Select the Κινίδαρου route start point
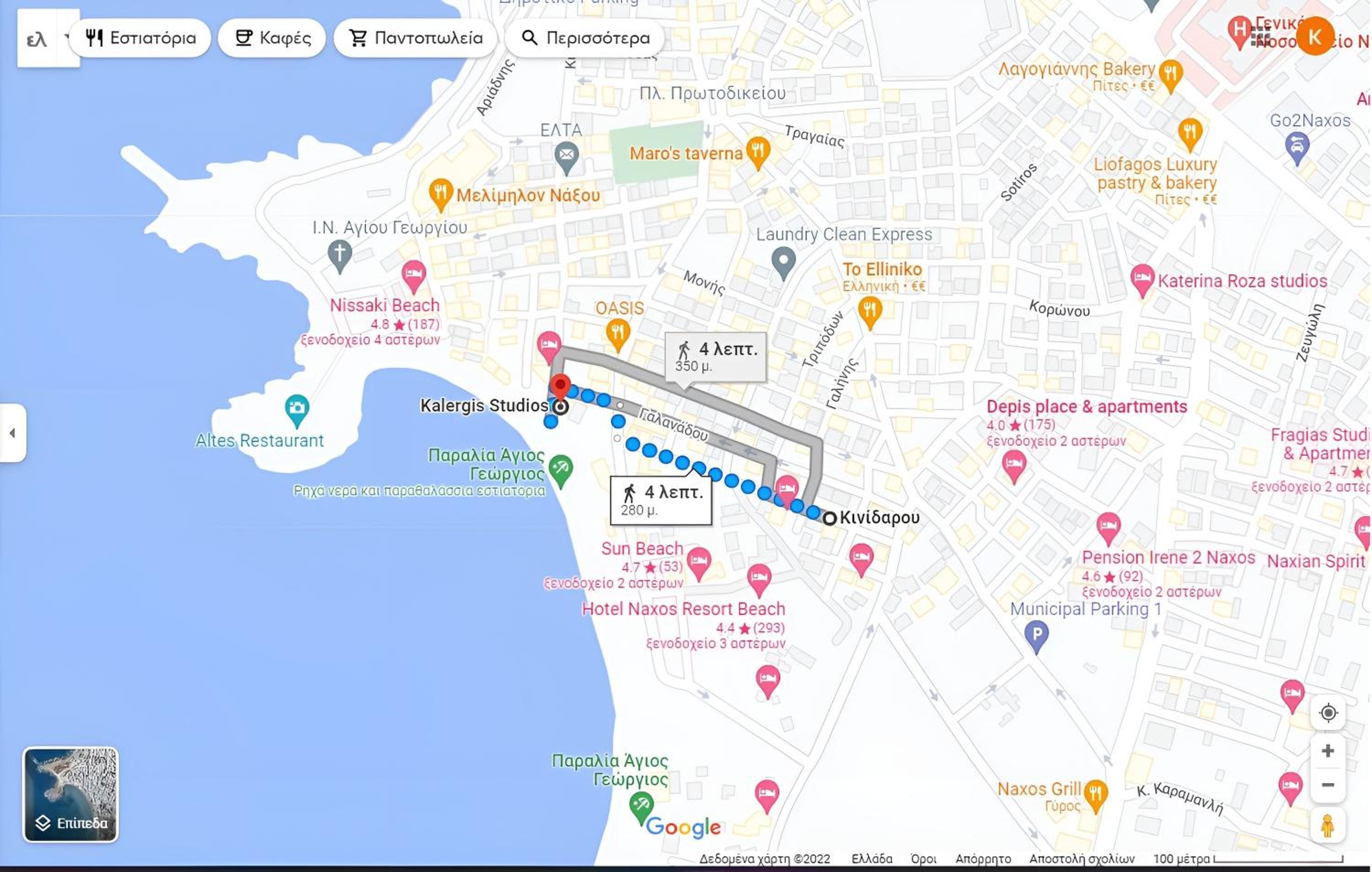 tap(830, 519)
